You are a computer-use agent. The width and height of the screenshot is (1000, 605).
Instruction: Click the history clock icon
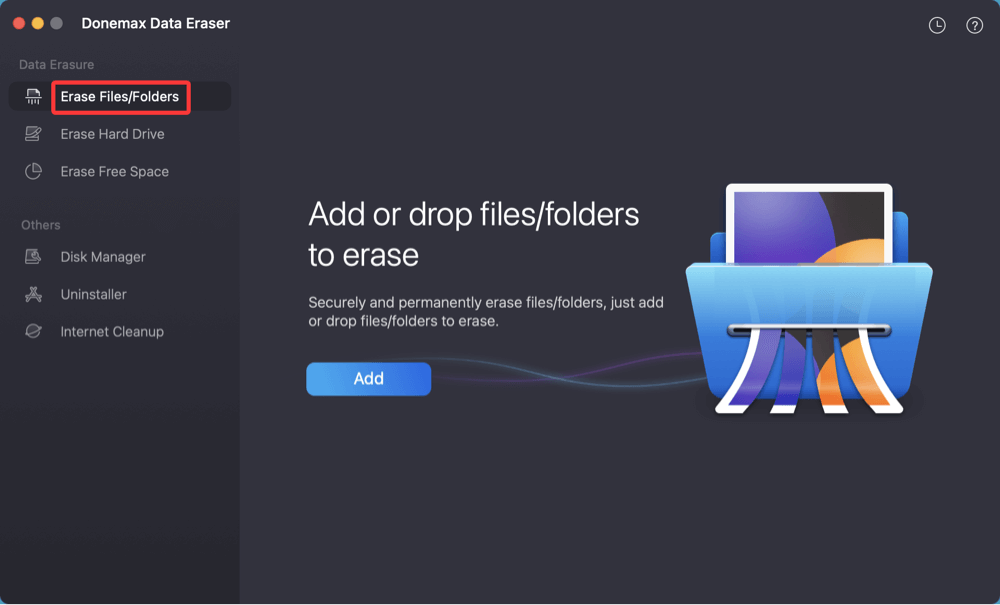tap(937, 25)
